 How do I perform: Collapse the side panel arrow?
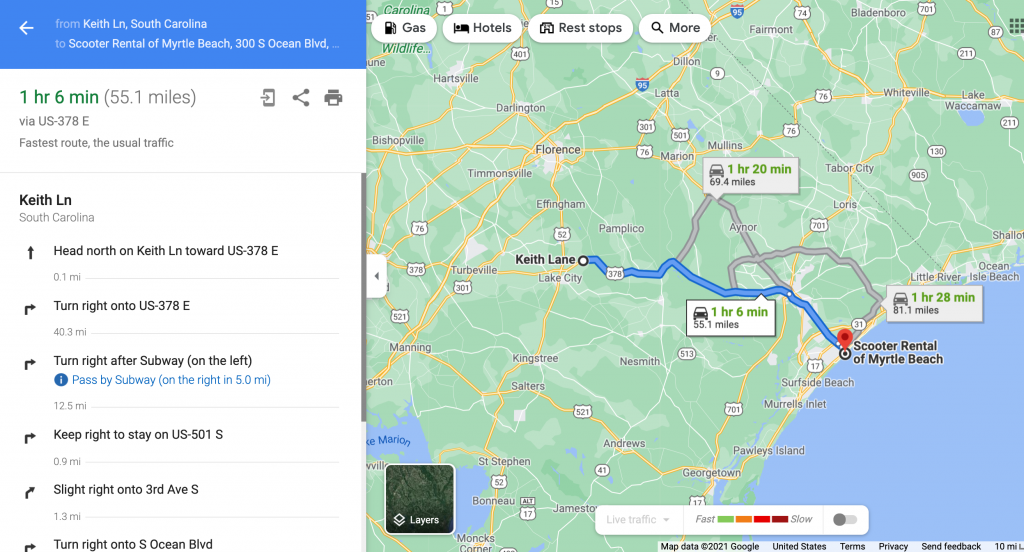pos(376,276)
